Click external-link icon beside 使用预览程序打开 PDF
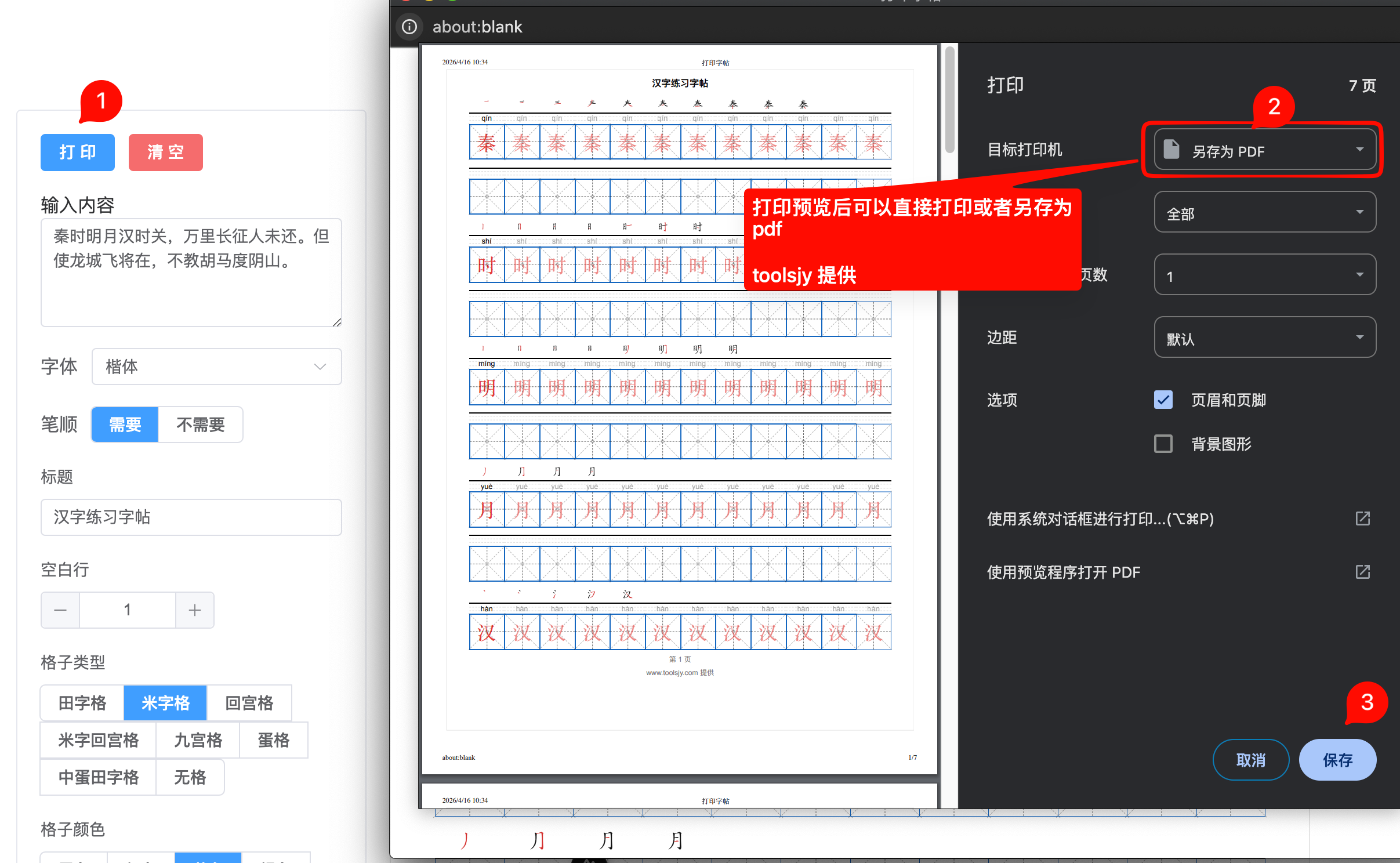This screenshot has width=1400, height=863. (x=1363, y=572)
